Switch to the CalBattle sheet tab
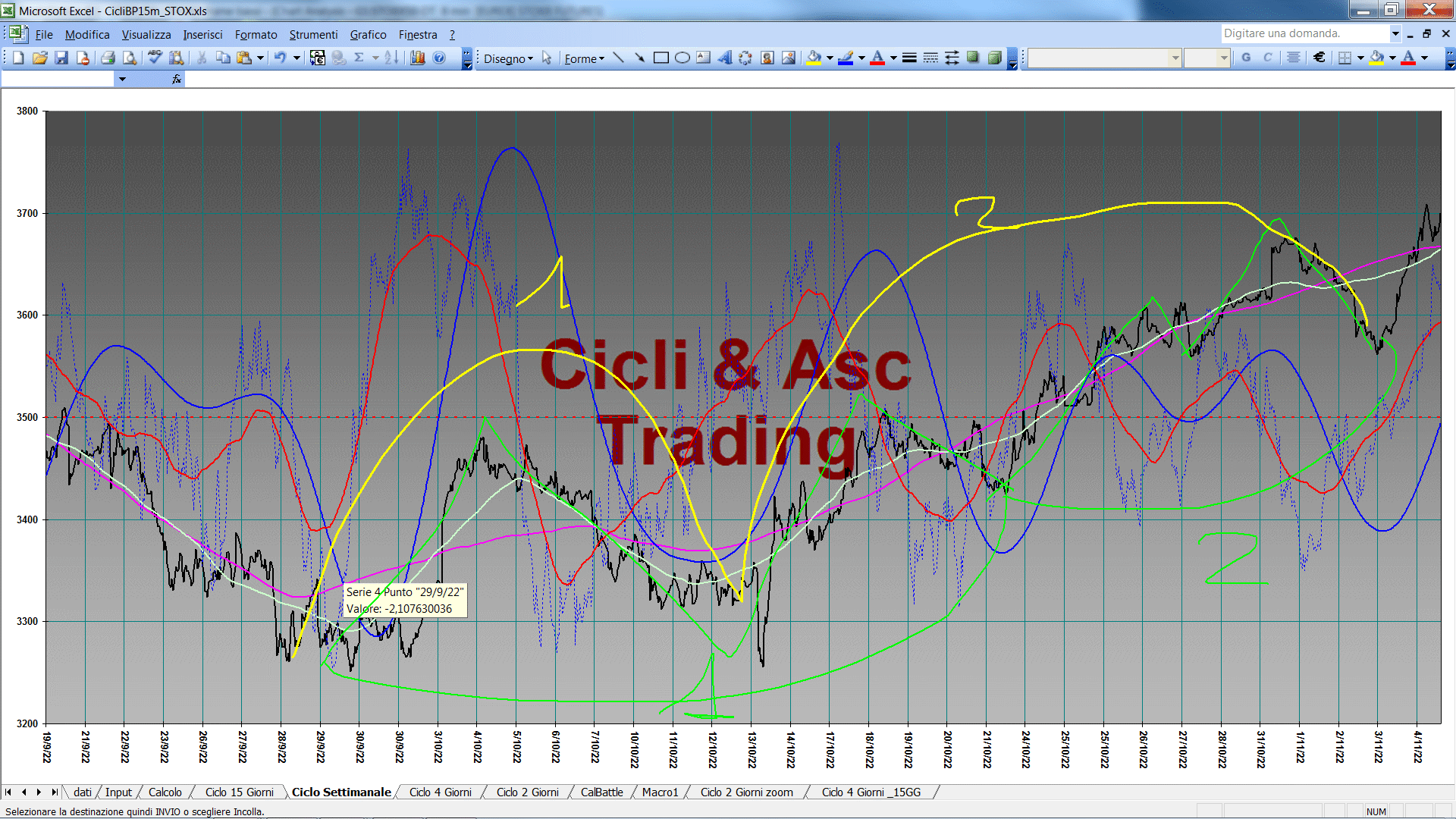 (x=601, y=792)
